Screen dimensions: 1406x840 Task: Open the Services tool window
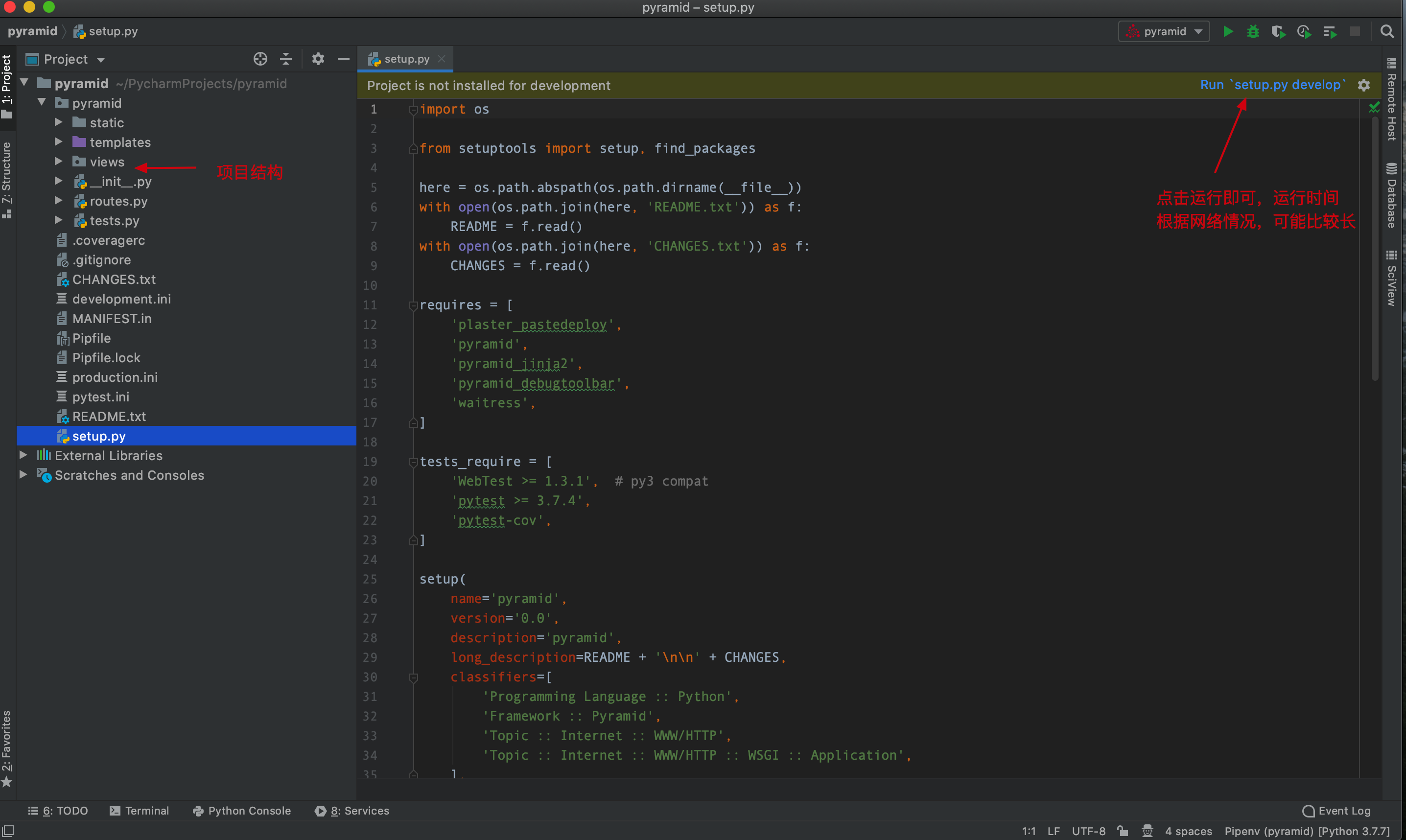(x=352, y=811)
